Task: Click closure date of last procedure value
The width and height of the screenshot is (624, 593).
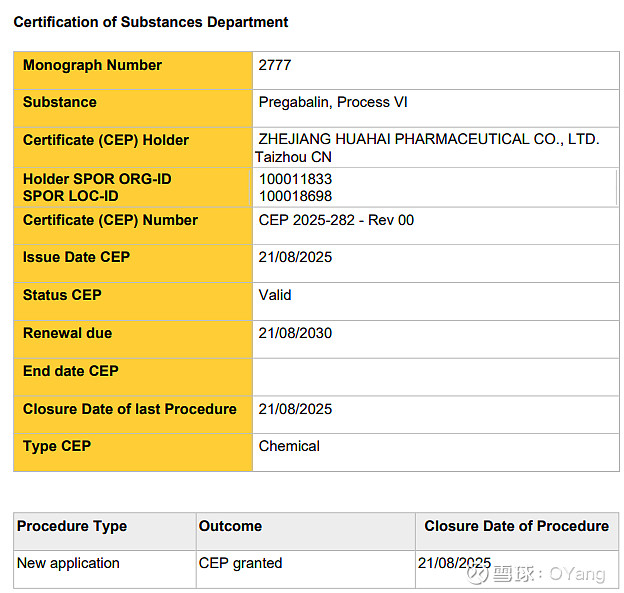Action: coord(295,409)
